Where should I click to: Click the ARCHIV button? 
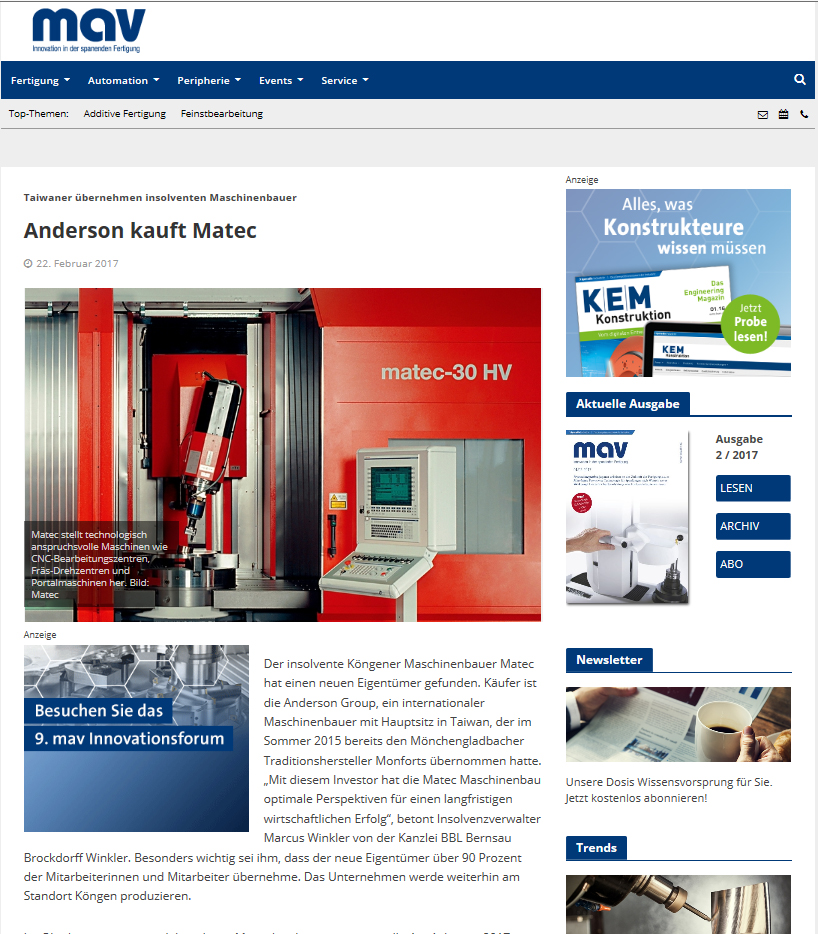753,527
